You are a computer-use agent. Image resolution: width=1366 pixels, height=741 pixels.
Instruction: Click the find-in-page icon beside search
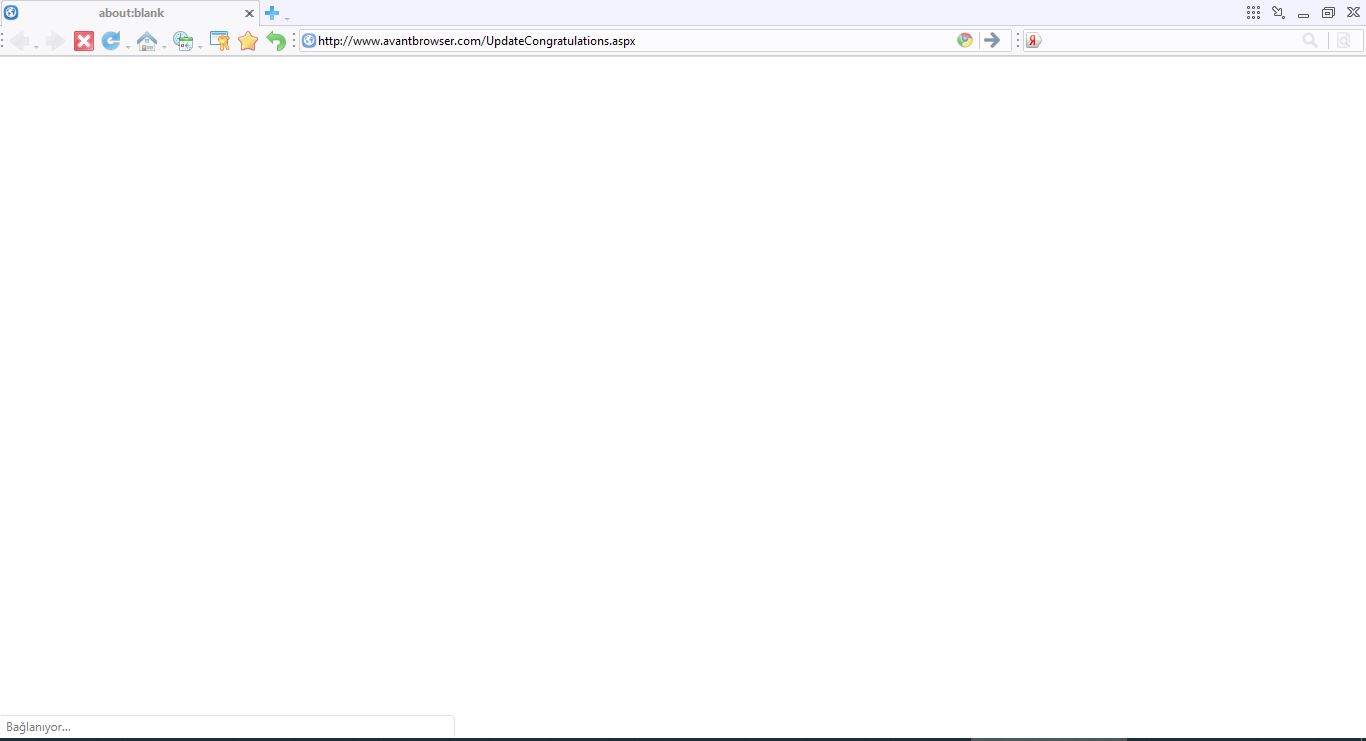(x=1344, y=41)
